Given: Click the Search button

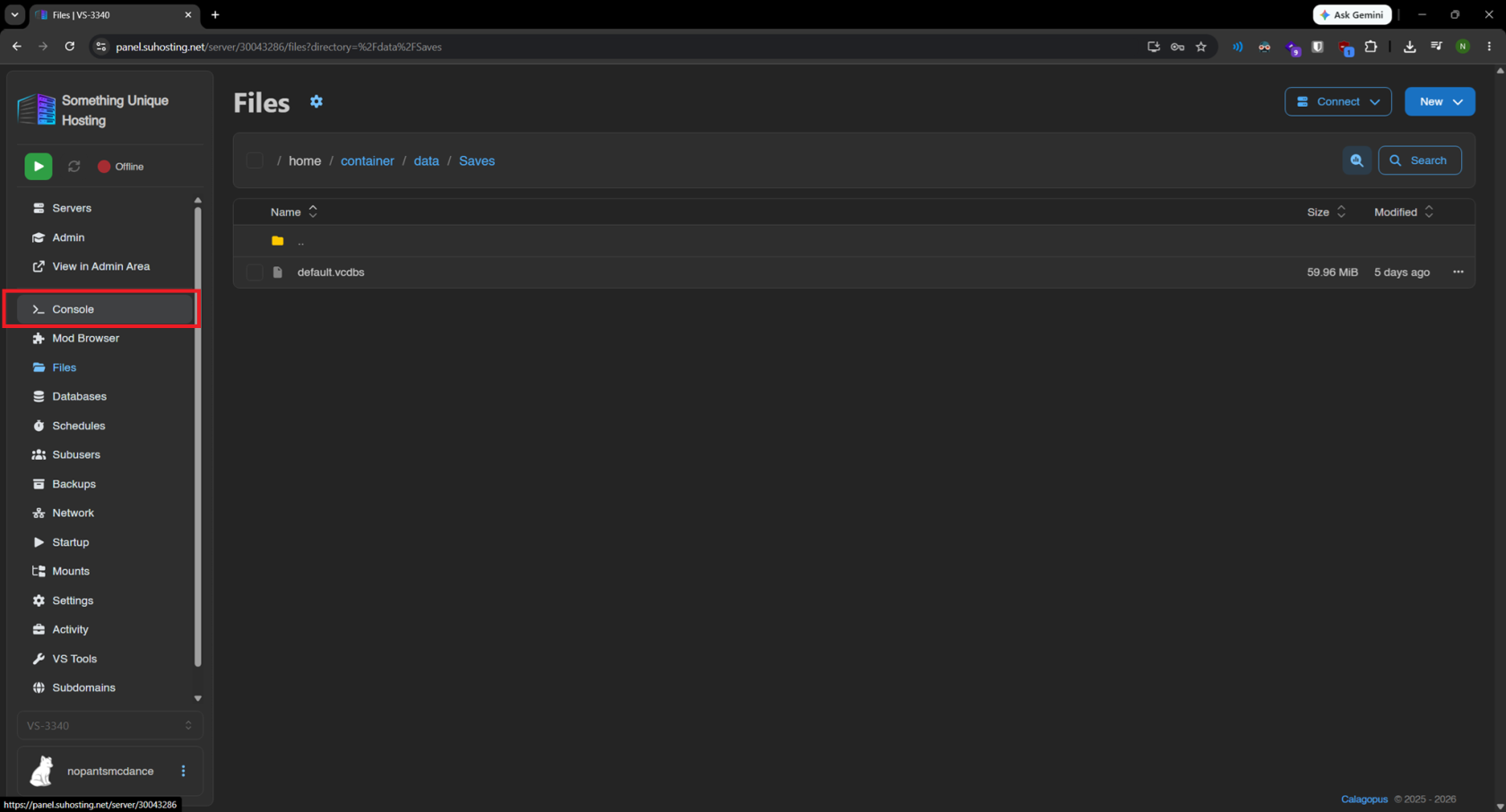Looking at the screenshot, I should (x=1419, y=160).
